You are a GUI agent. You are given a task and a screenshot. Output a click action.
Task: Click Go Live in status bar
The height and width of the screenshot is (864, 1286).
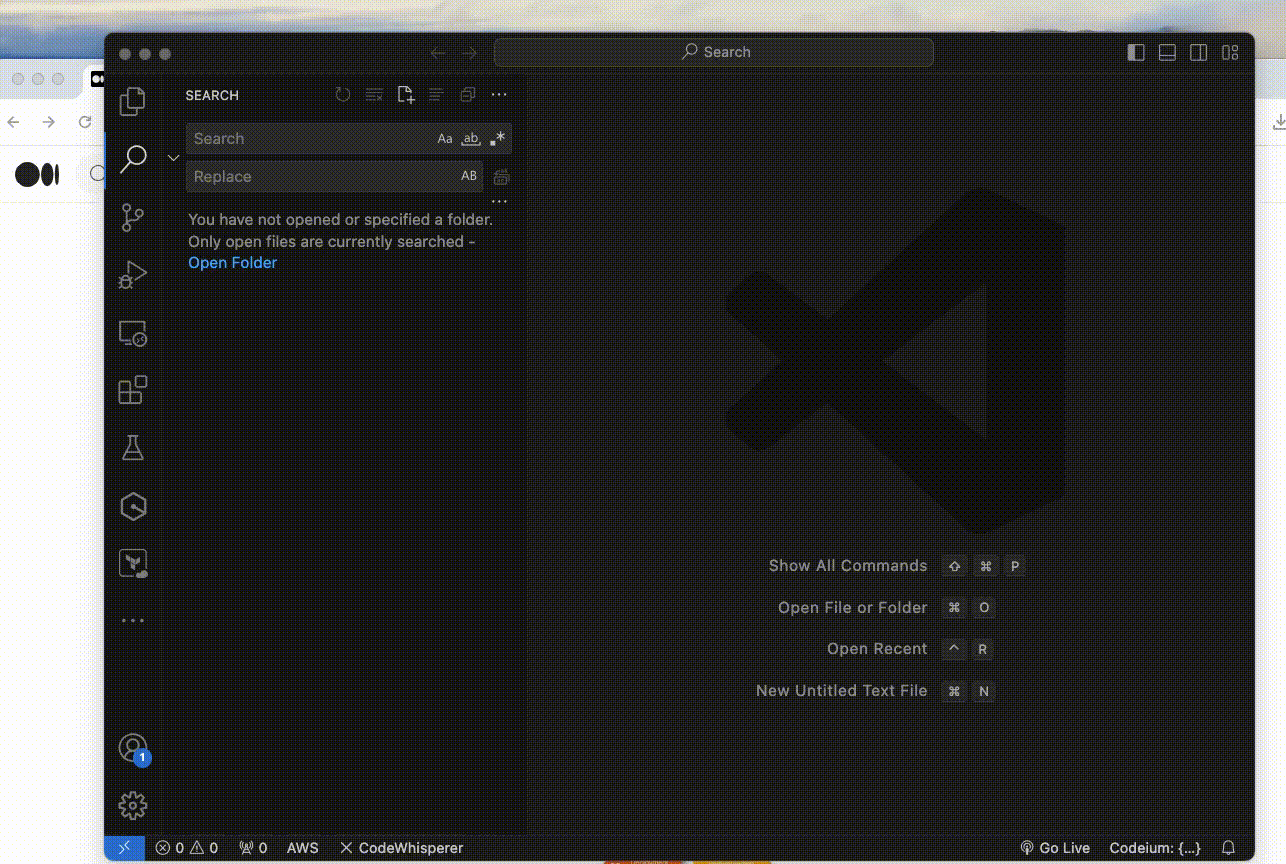(x=1055, y=848)
